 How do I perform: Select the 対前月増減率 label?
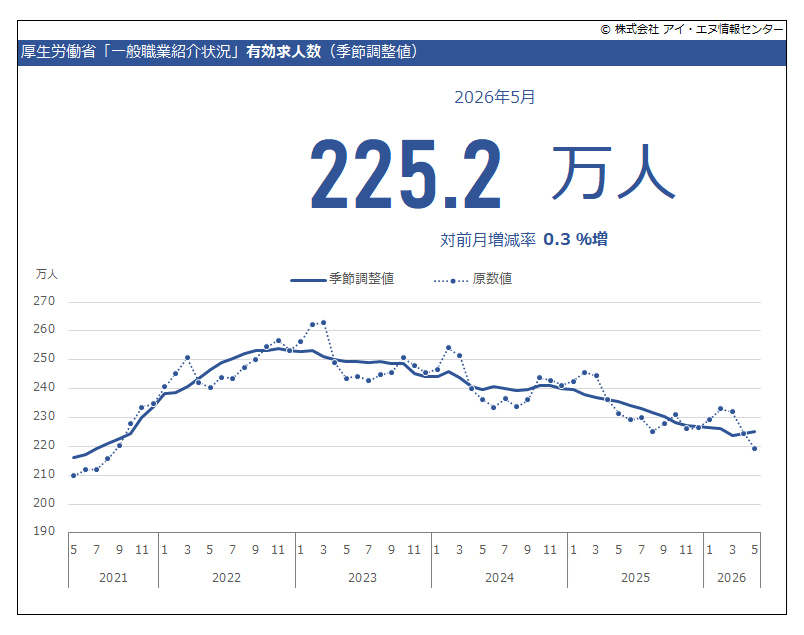point(488,240)
